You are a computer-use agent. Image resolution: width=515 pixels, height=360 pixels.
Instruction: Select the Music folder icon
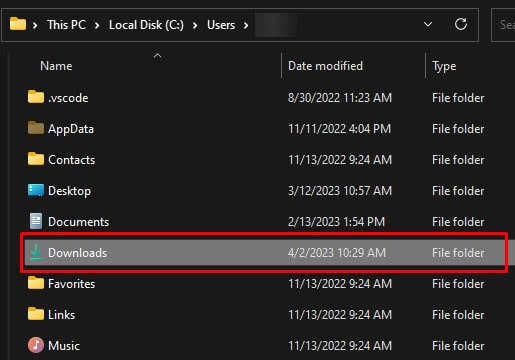(36, 345)
